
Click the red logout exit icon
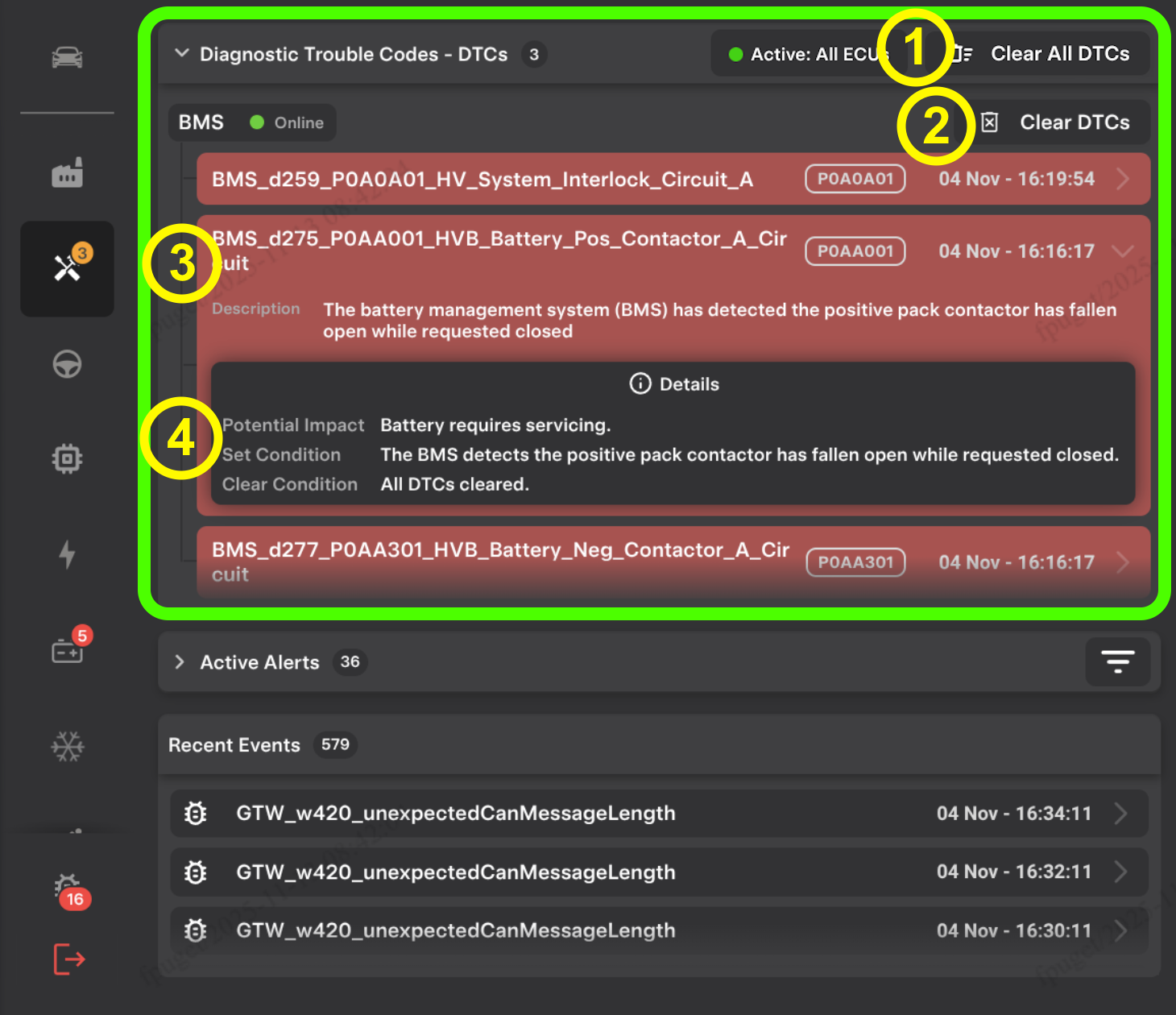[x=69, y=959]
